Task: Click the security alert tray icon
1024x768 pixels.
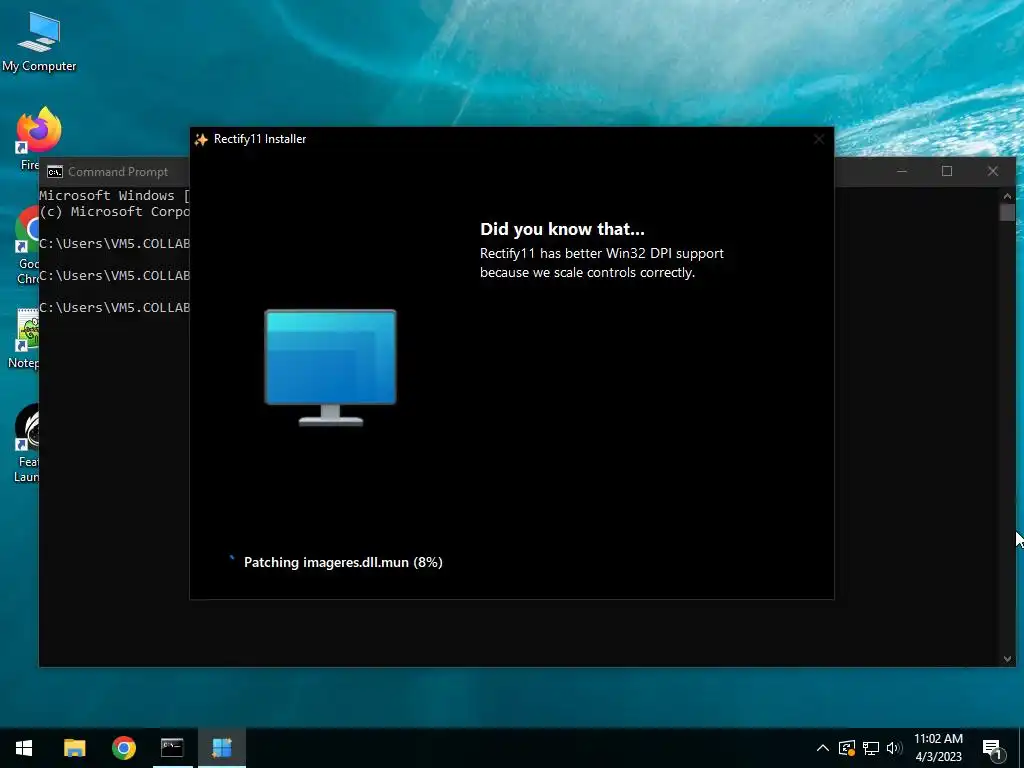Action: click(x=847, y=748)
